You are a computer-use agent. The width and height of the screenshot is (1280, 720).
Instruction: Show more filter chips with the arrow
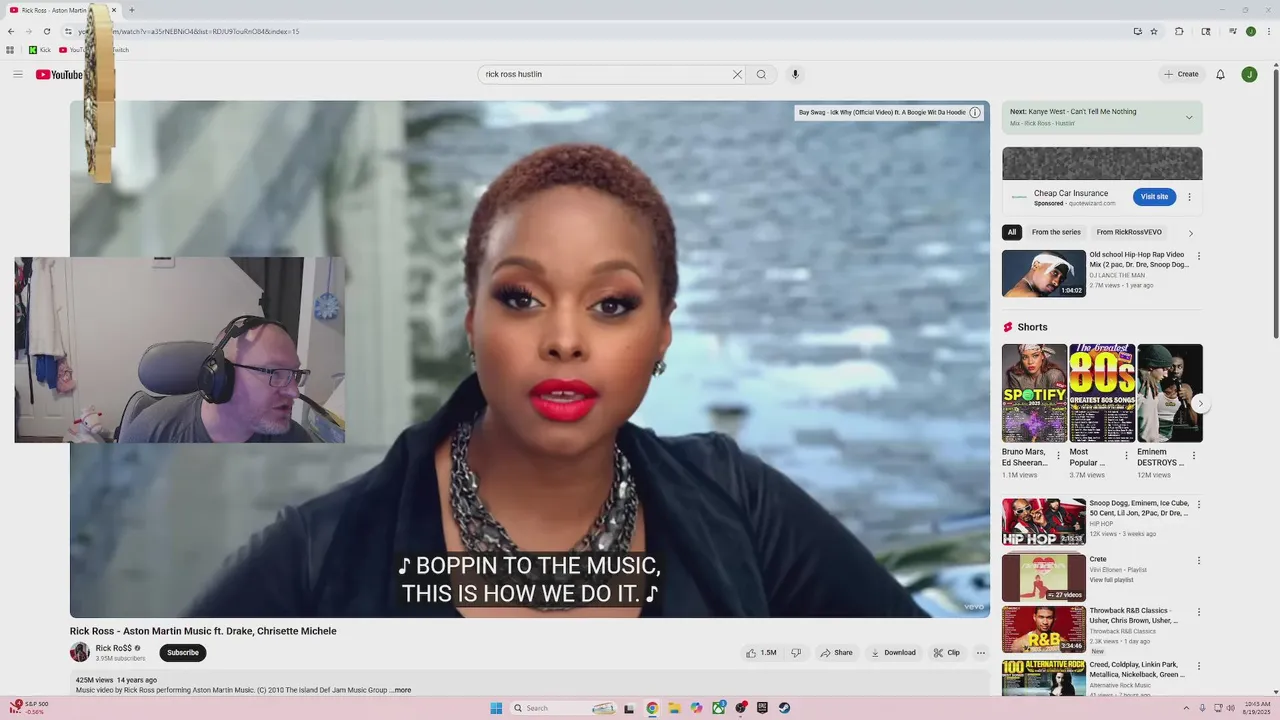tap(1190, 233)
